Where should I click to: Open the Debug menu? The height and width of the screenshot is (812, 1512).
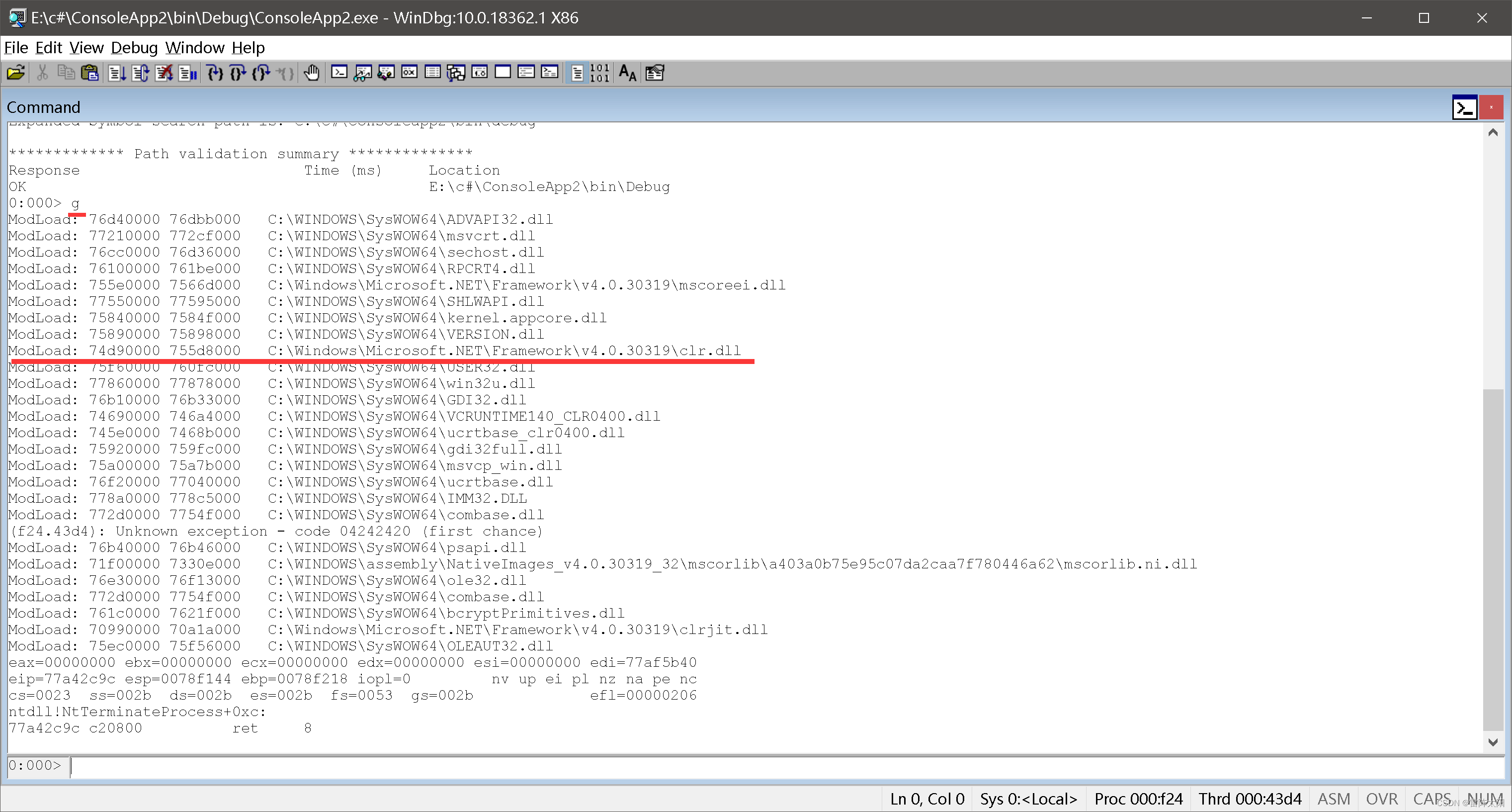[134, 48]
